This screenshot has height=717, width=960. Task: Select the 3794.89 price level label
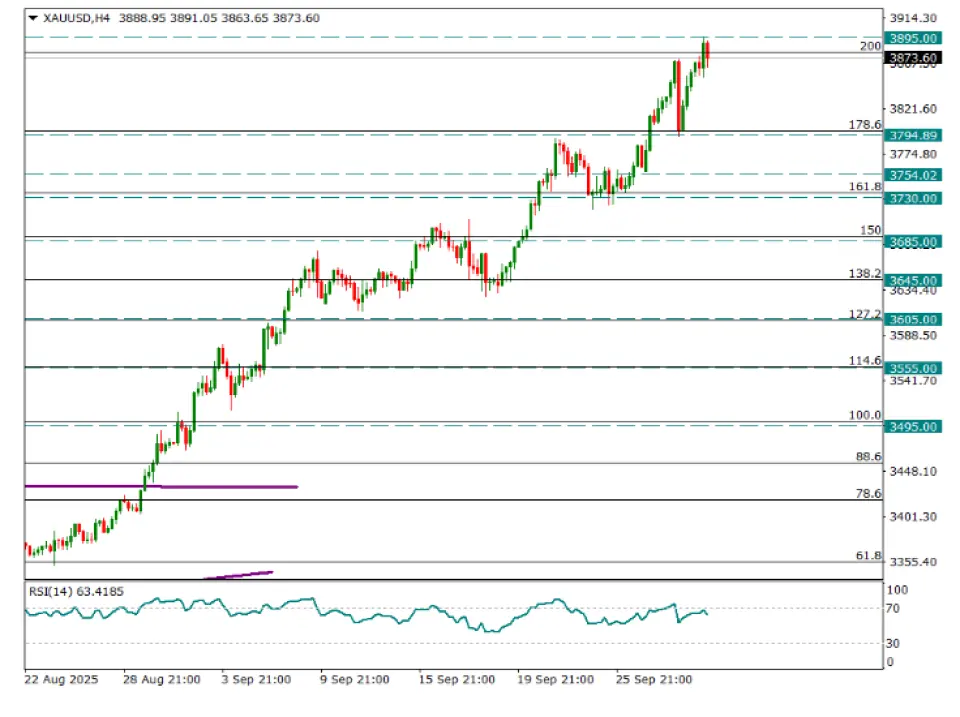(913, 135)
